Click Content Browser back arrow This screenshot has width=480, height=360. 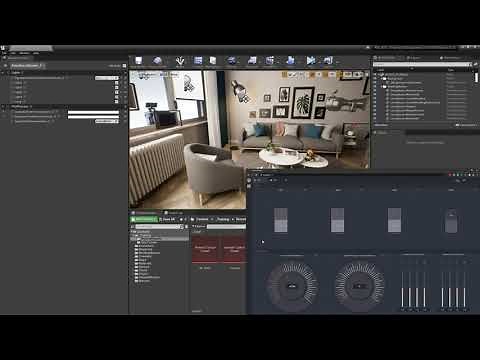[181, 219]
